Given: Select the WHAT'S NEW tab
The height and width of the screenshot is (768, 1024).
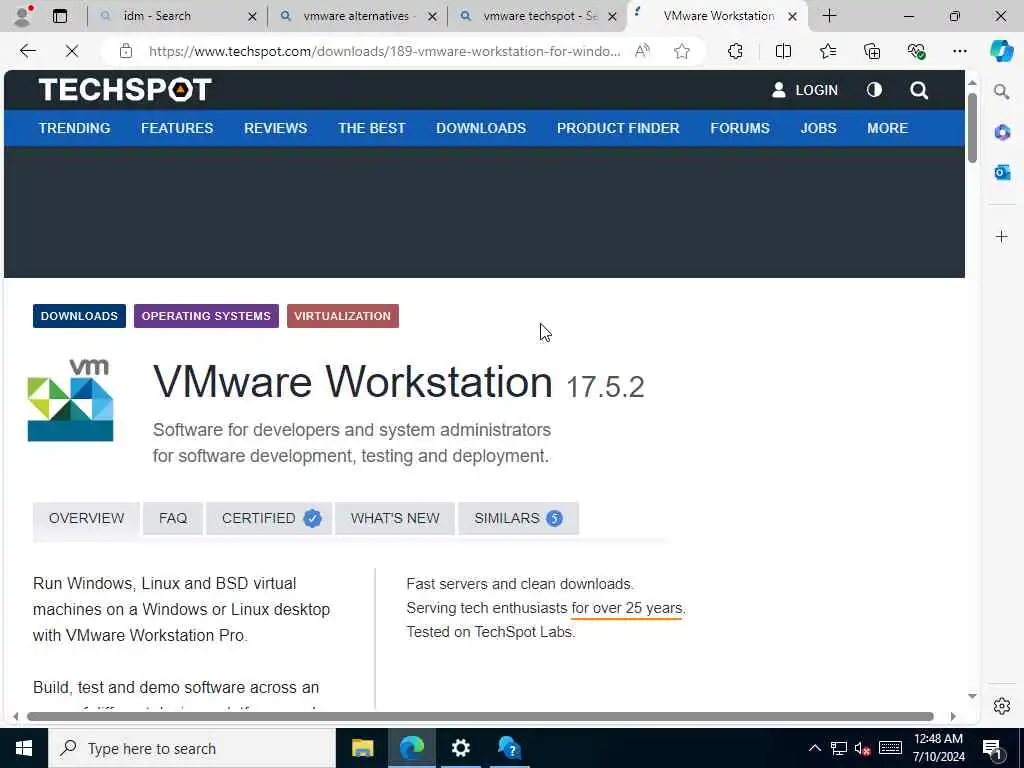Looking at the screenshot, I should (x=395, y=519).
